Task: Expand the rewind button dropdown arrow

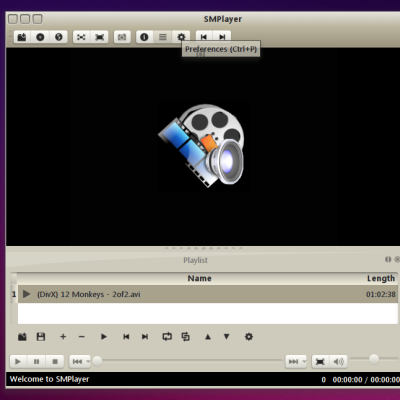Action: (x=88, y=361)
